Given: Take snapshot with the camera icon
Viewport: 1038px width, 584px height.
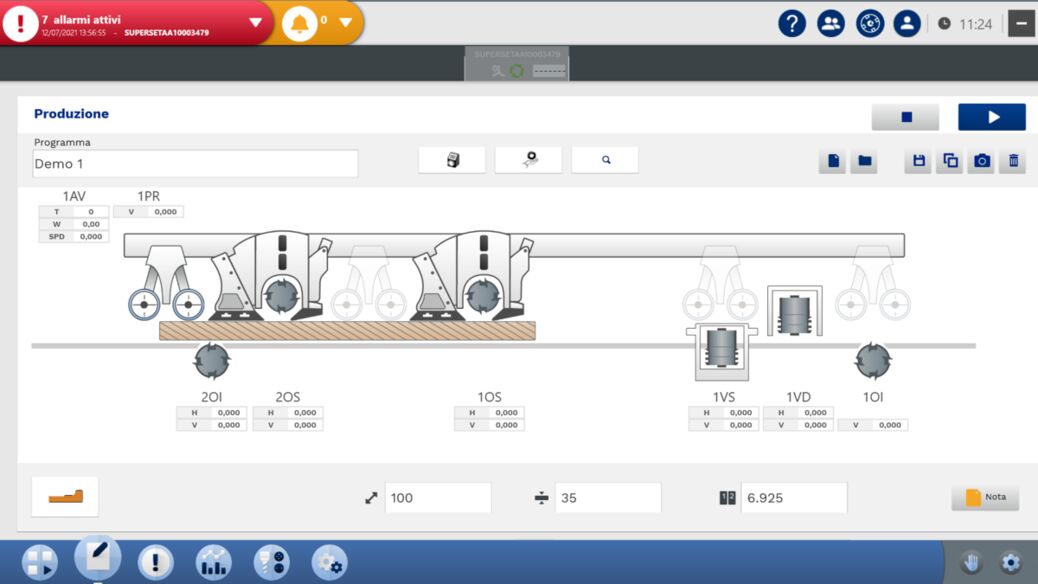Looking at the screenshot, I should [x=982, y=161].
